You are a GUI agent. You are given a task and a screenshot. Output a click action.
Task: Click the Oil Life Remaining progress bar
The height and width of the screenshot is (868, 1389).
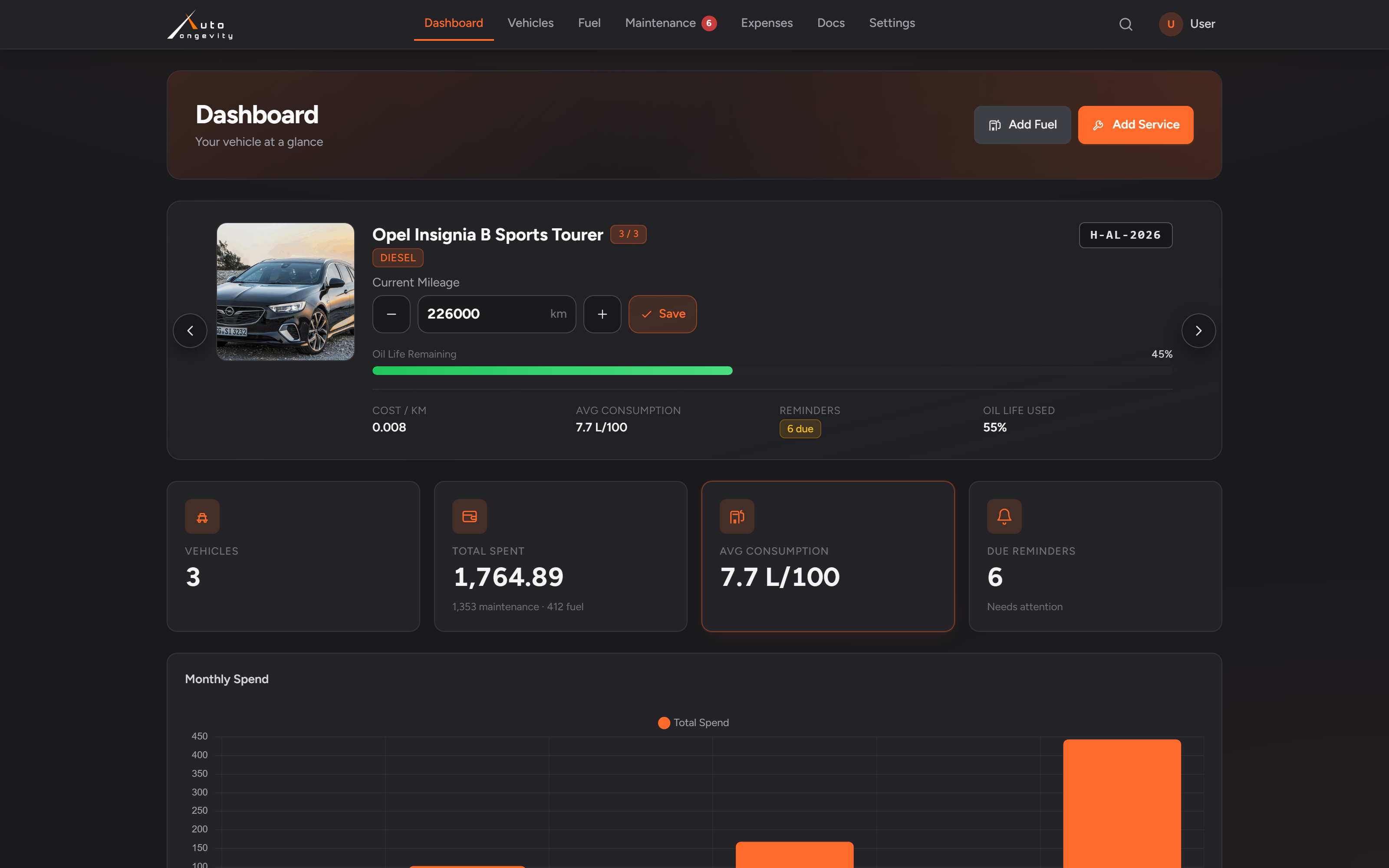pos(772,371)
